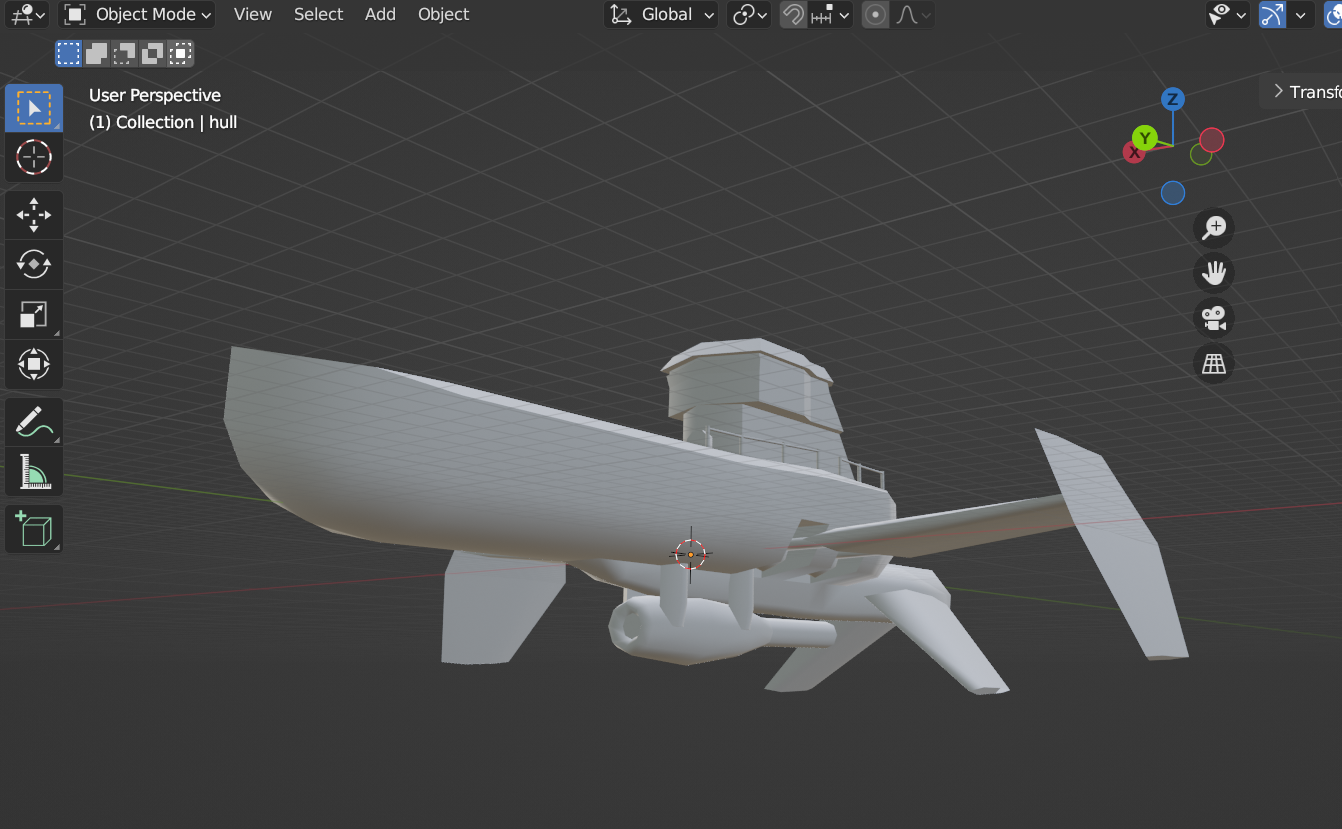Viewport: 1342px width, 829px height.
Task: Open the Object Mode dropdown
Action: [138, 15]
